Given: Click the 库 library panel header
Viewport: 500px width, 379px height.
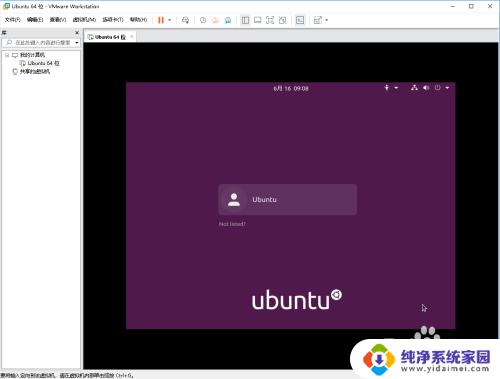Looking at the screenshot, I should (x=4, y=33).
